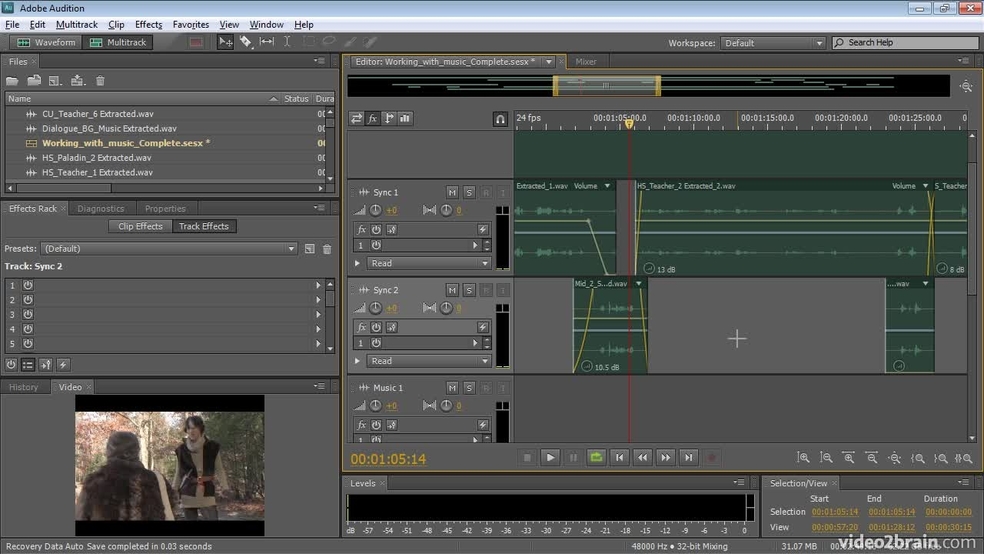
Task: Zoom out full icon at far right
Action: point(963,458)
